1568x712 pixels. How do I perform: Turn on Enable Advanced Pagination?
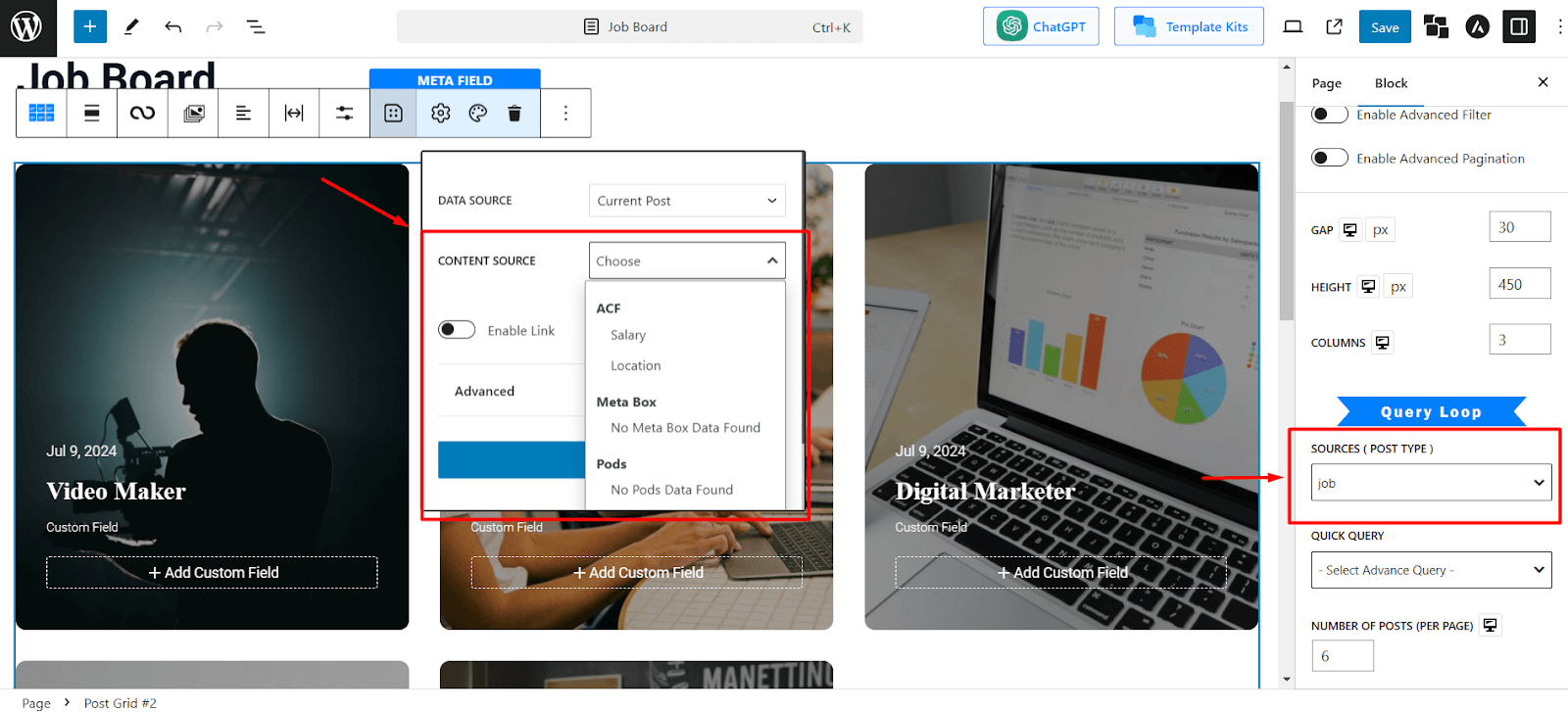[x=1330, y=158]
